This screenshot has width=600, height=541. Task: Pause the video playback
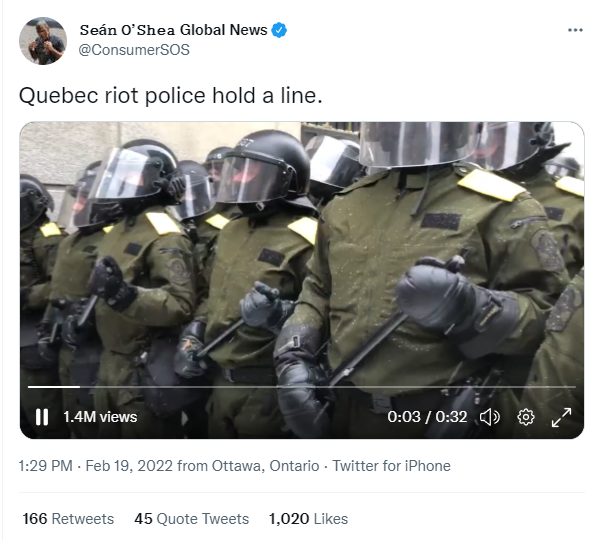[x=42, y=417]
